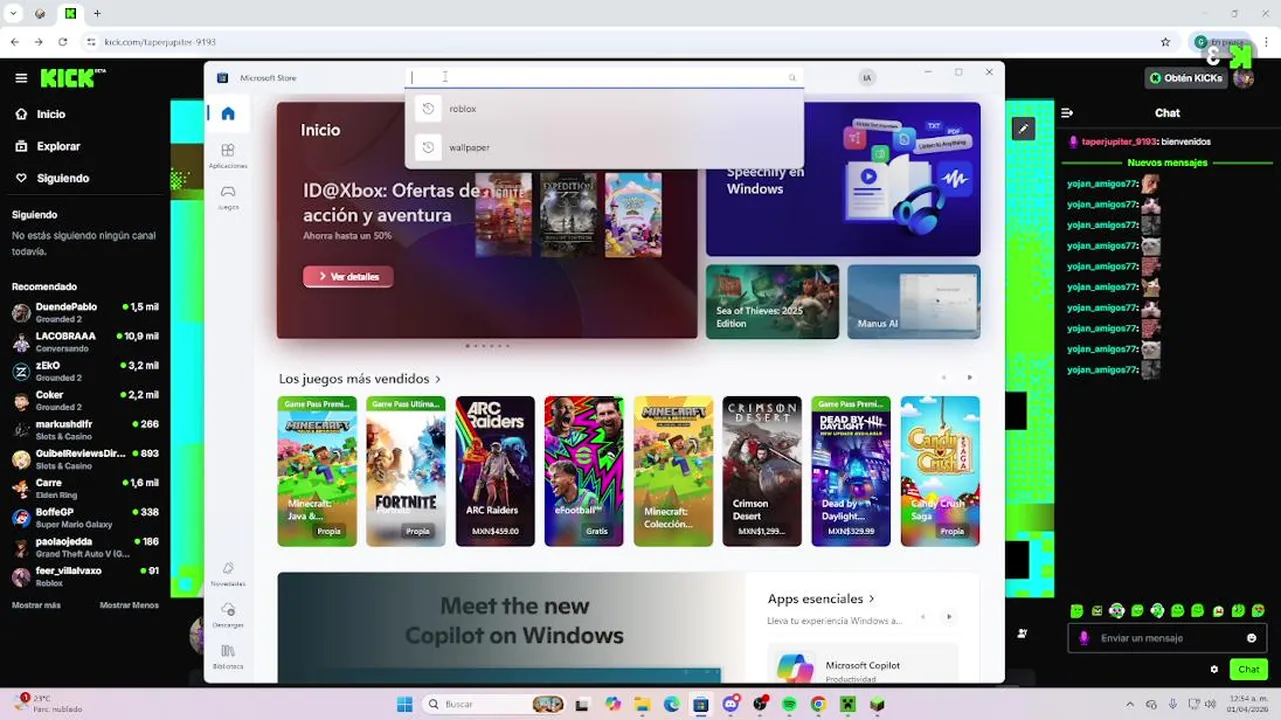This screenshot has height=720, width=1281.
Task: Show next essential apps with right arrow
Action: point(949,617)
